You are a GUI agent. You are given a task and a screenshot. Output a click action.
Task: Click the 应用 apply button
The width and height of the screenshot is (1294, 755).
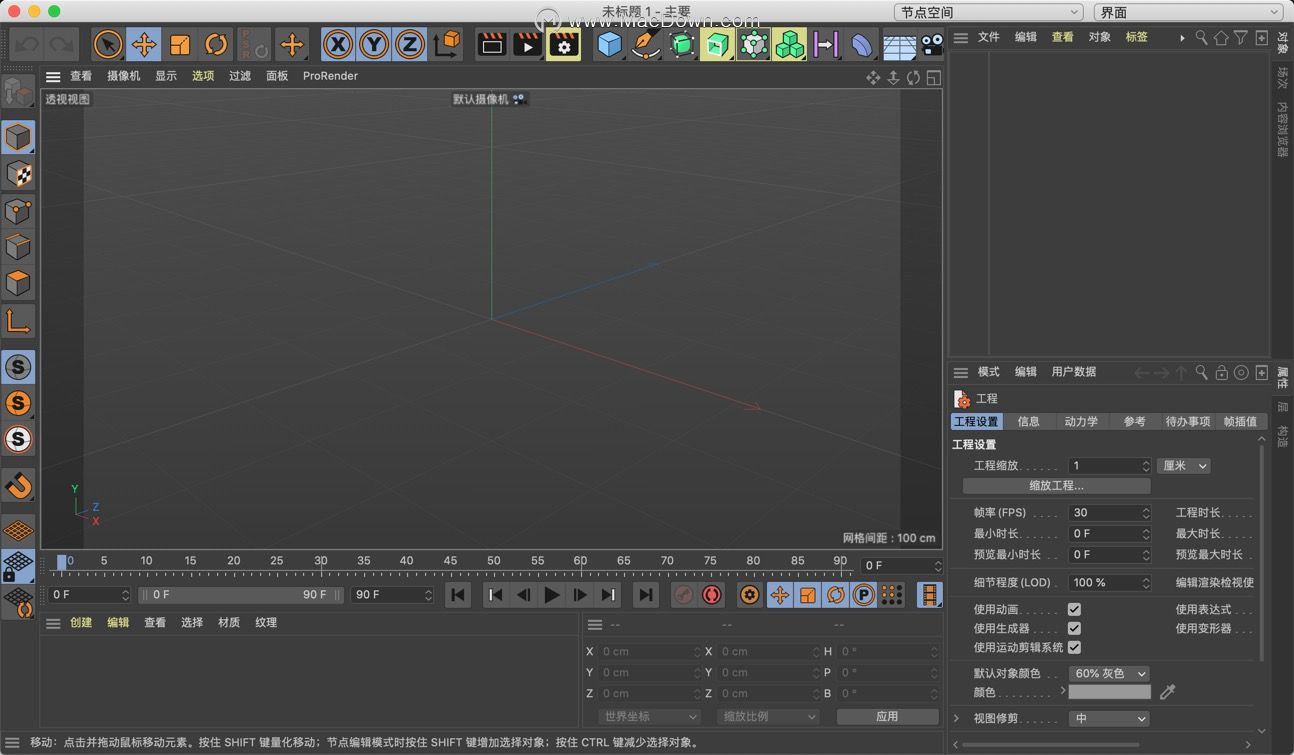point(887,716)
